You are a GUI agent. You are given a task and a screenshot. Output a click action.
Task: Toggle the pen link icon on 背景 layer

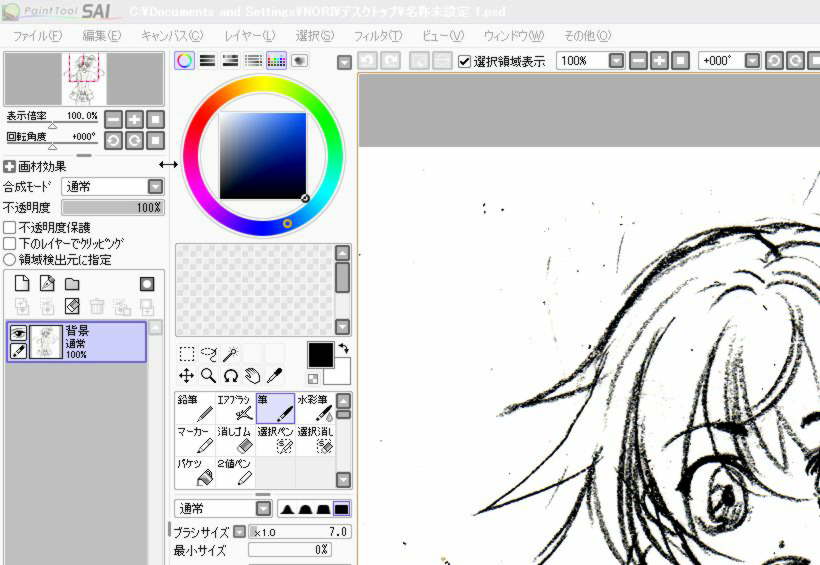point(18,351)
